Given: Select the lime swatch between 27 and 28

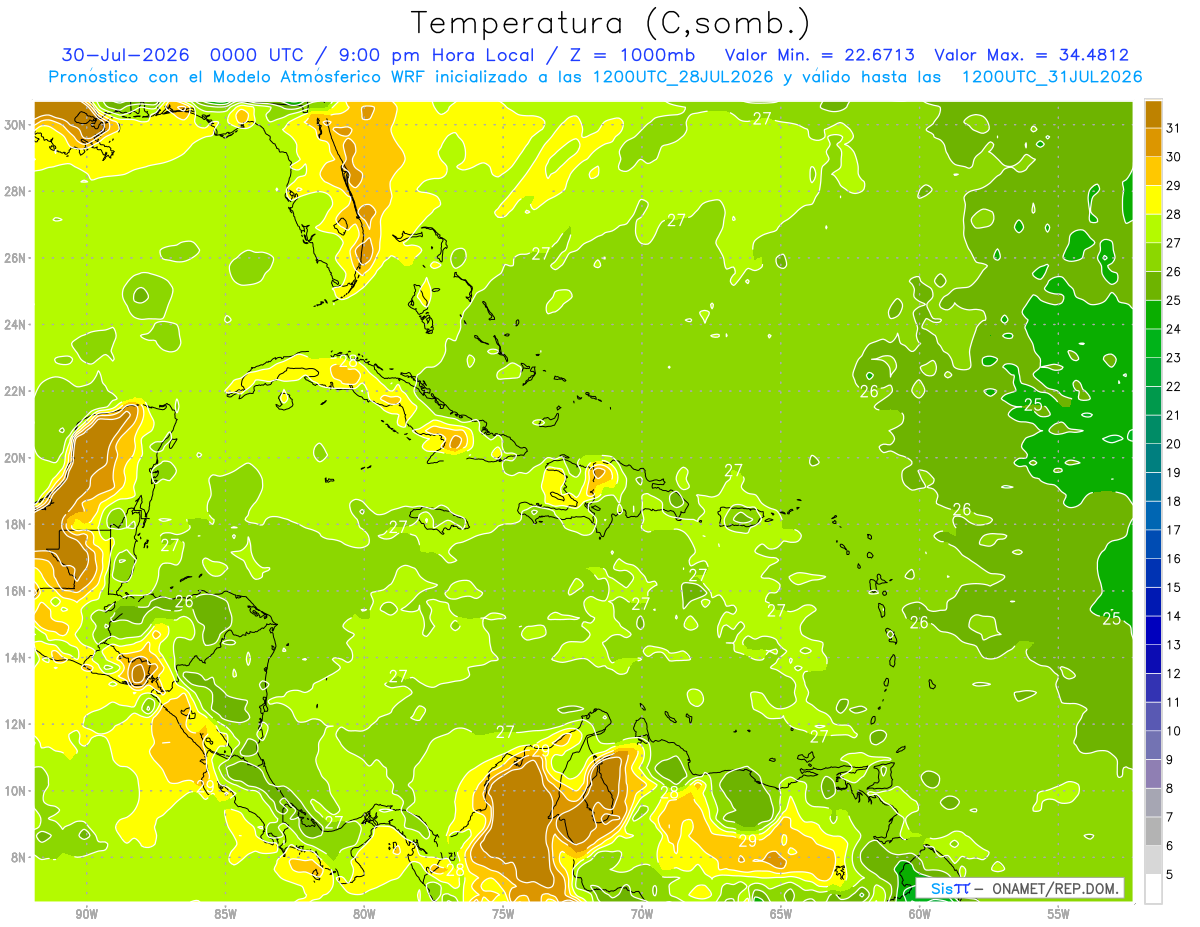Looking at the screenshot, I should (x=1153, y=229).
